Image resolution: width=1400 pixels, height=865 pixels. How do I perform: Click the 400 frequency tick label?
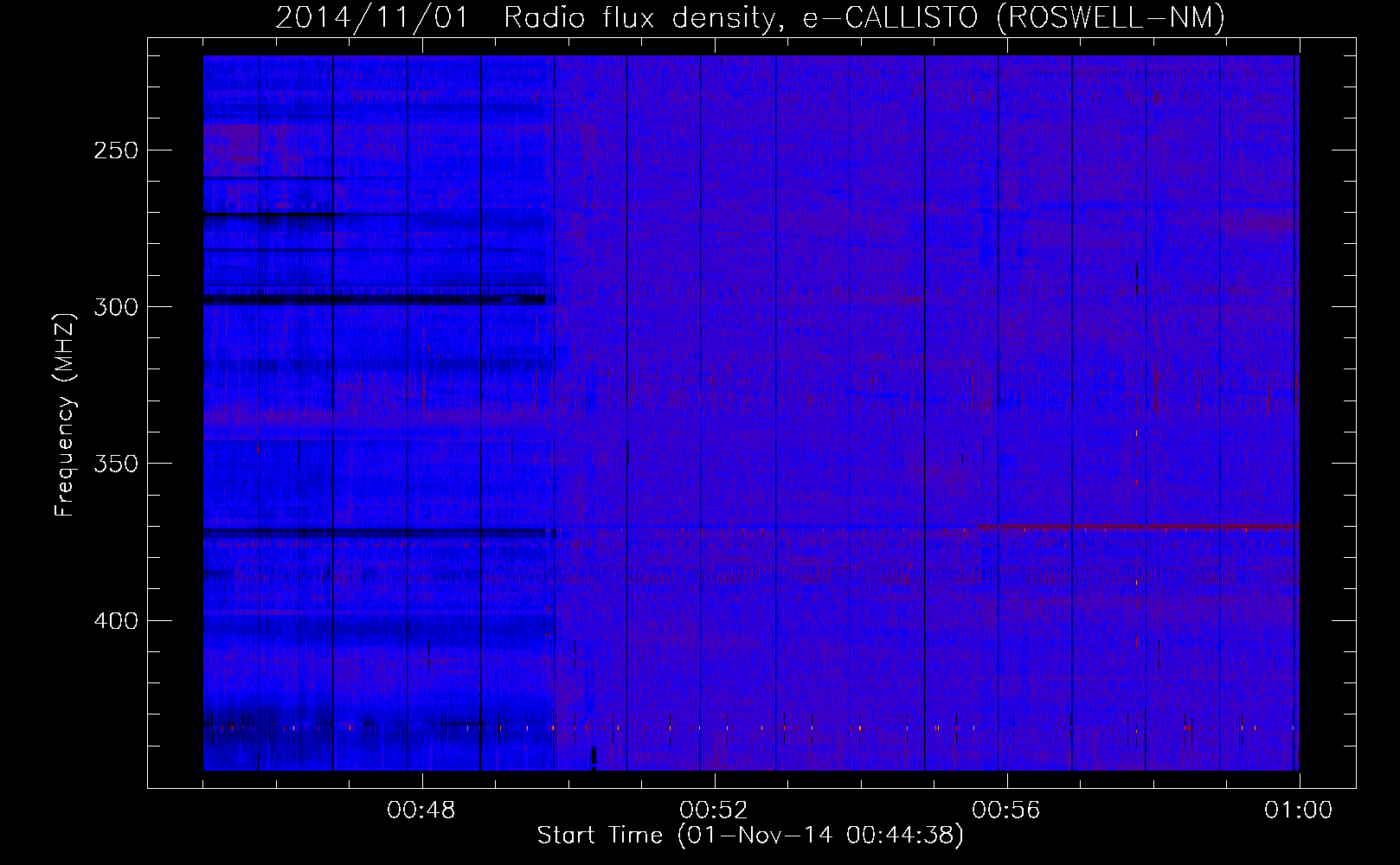click(116, 621)
